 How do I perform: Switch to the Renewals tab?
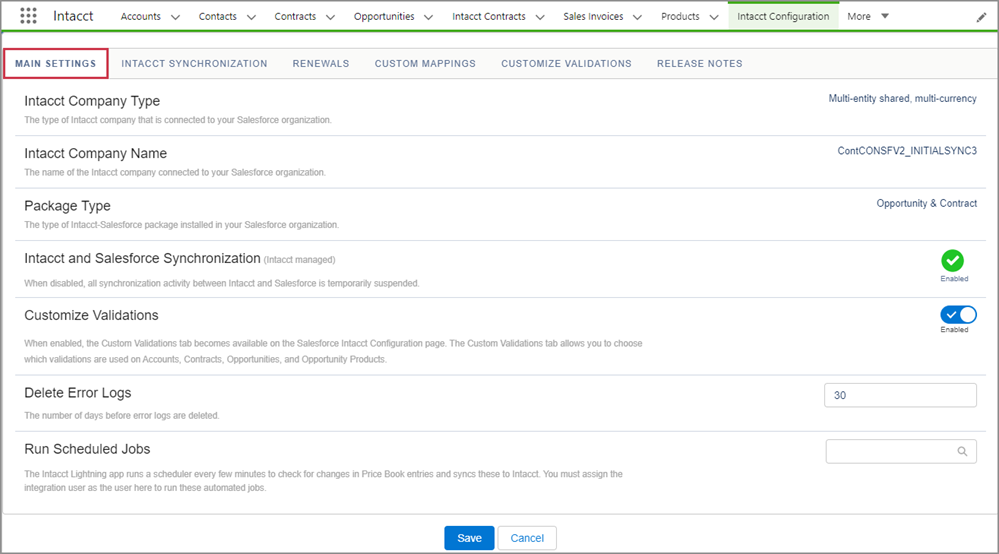(x=320, y=64)
